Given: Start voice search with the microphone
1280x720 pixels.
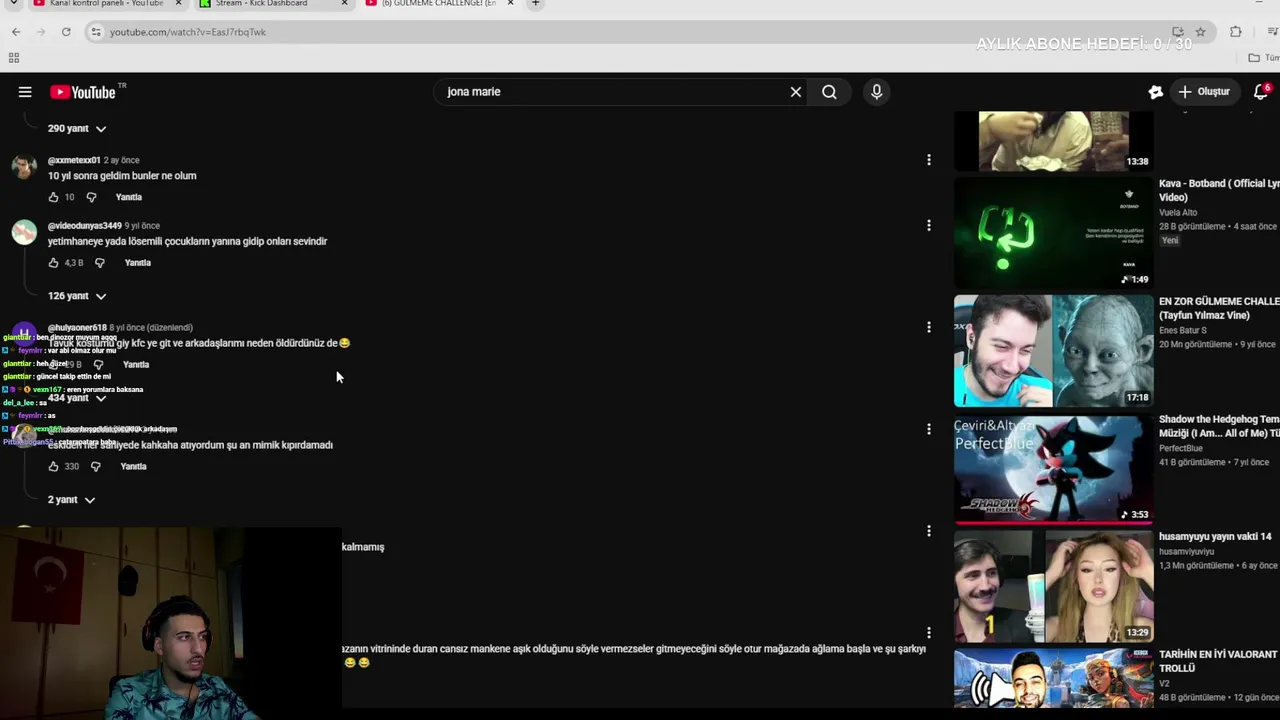Looking at the screenshot, I should [876, 92].
